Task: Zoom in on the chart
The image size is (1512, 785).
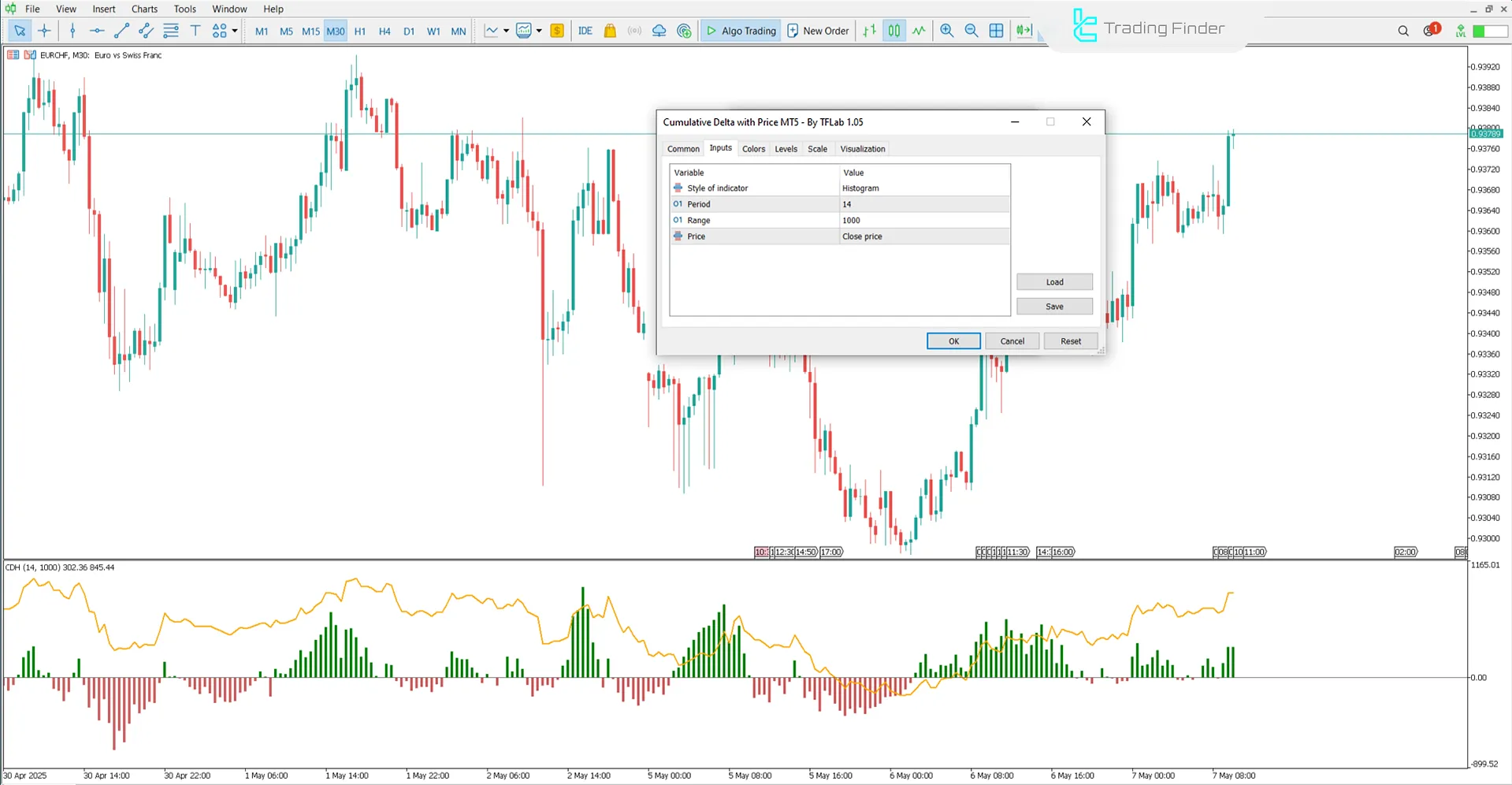Action: [947, 31]
